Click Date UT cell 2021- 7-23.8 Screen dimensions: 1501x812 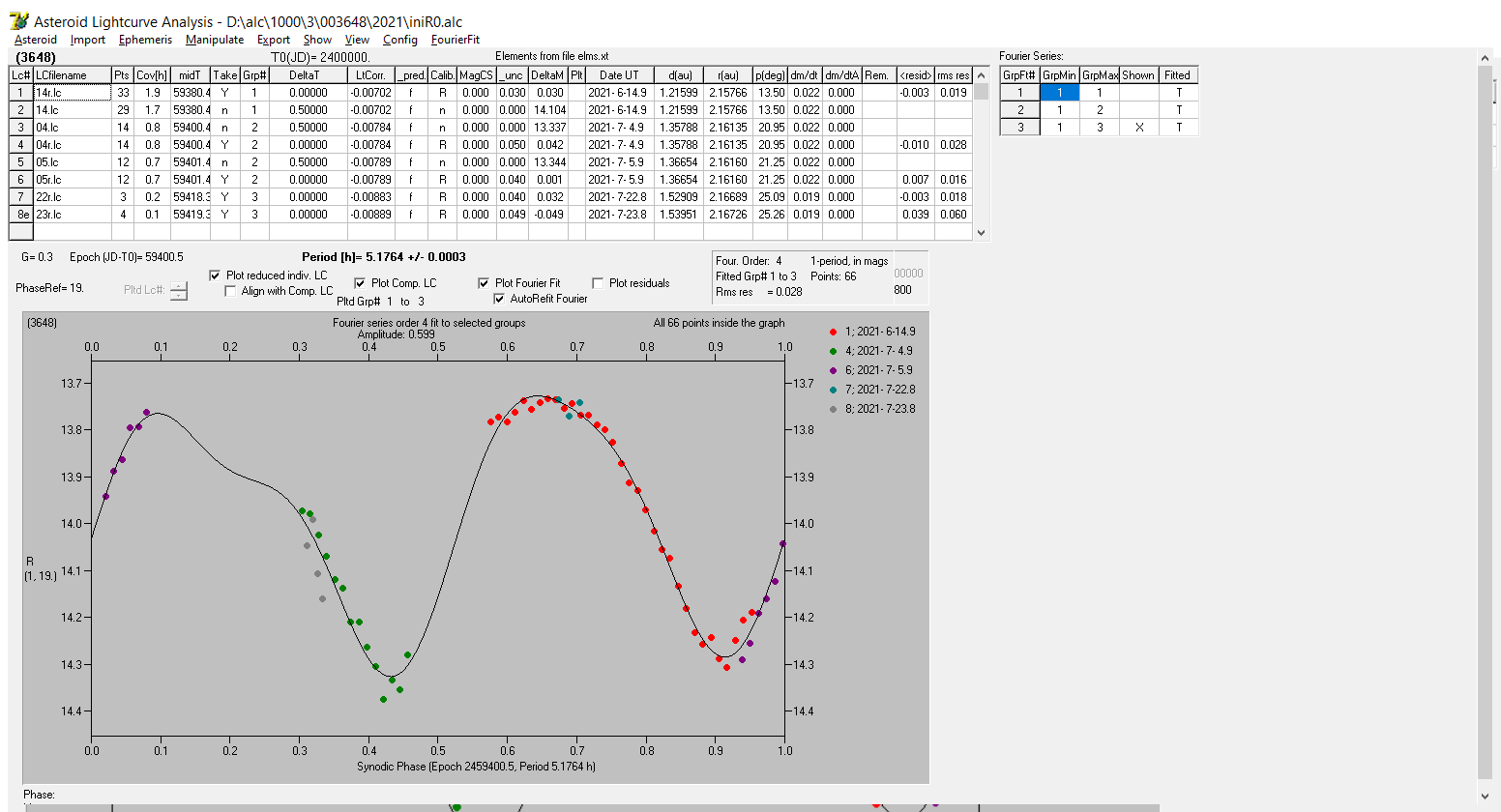(x=619, y=215)
